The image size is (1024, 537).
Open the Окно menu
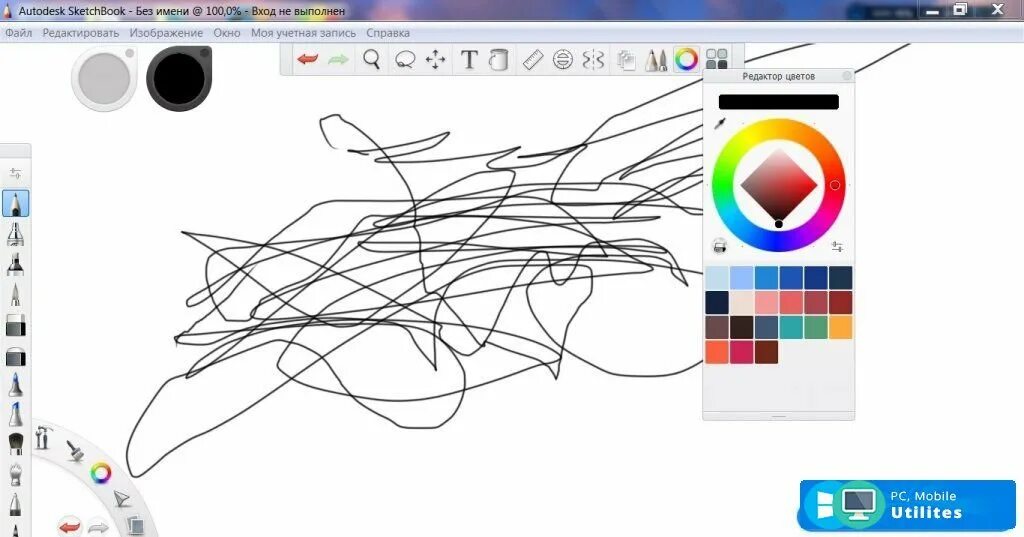tap(227, 33)
